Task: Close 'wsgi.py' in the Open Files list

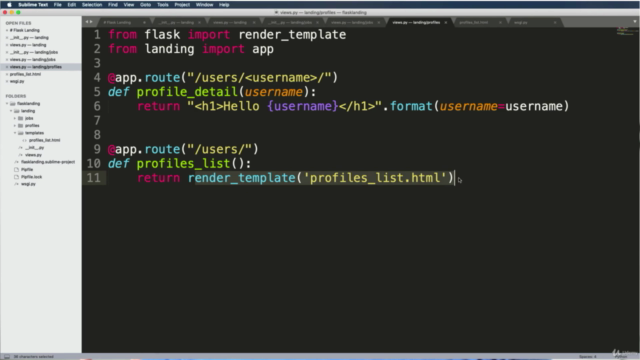Action: pos(7,81)
